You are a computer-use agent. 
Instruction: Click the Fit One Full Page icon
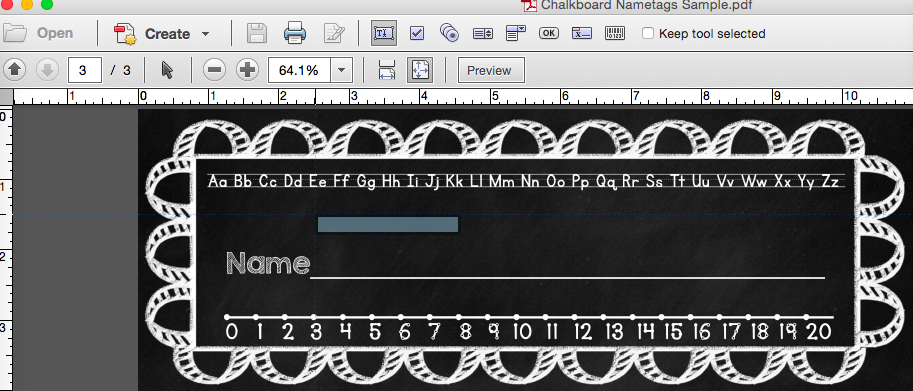coord(419,70)
